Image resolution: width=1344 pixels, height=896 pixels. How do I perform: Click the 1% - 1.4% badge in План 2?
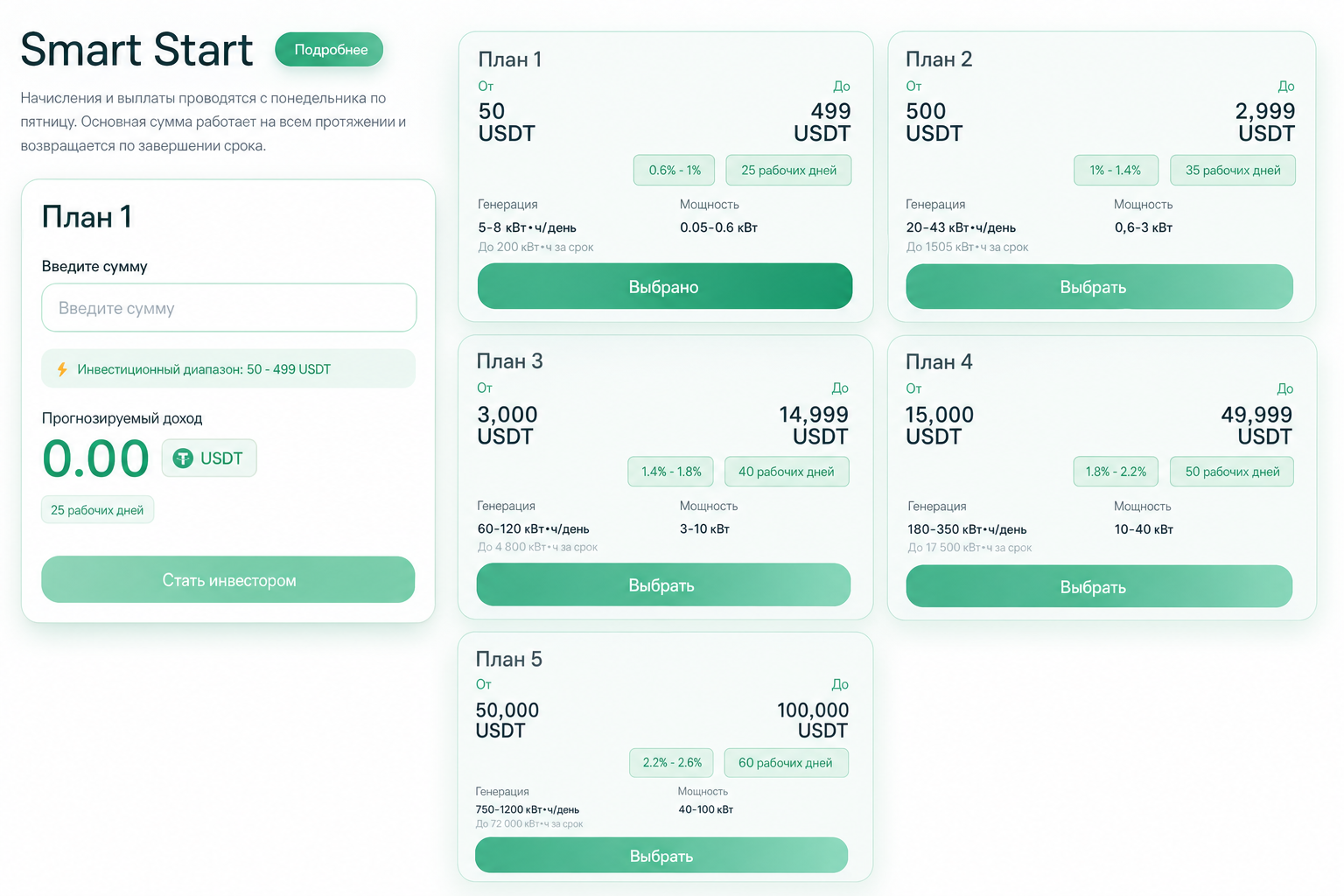[x=1116, y=171]
